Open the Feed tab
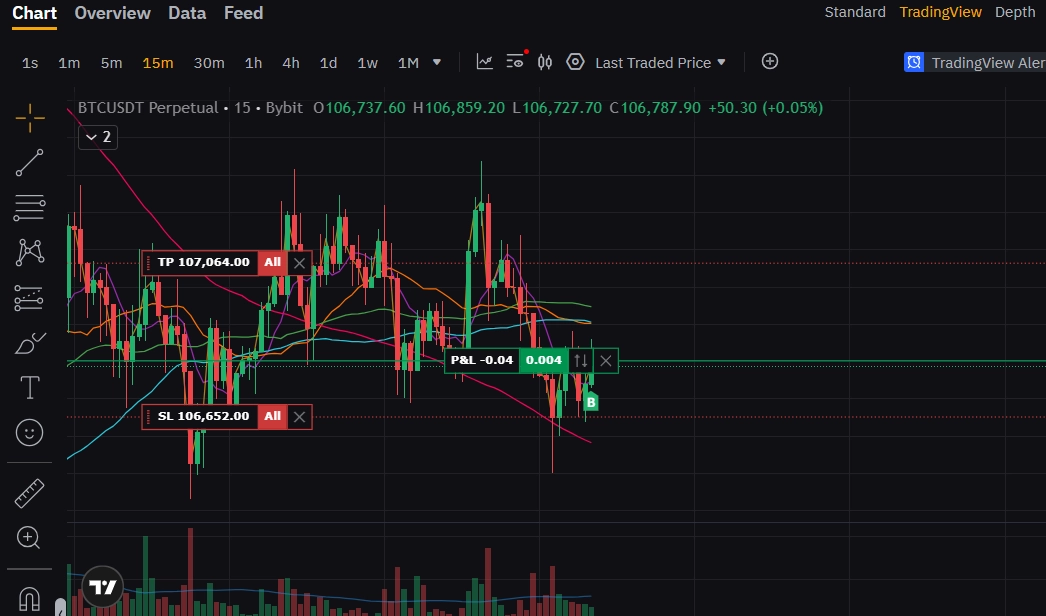1046x616 pixels. tap(243, 13)
